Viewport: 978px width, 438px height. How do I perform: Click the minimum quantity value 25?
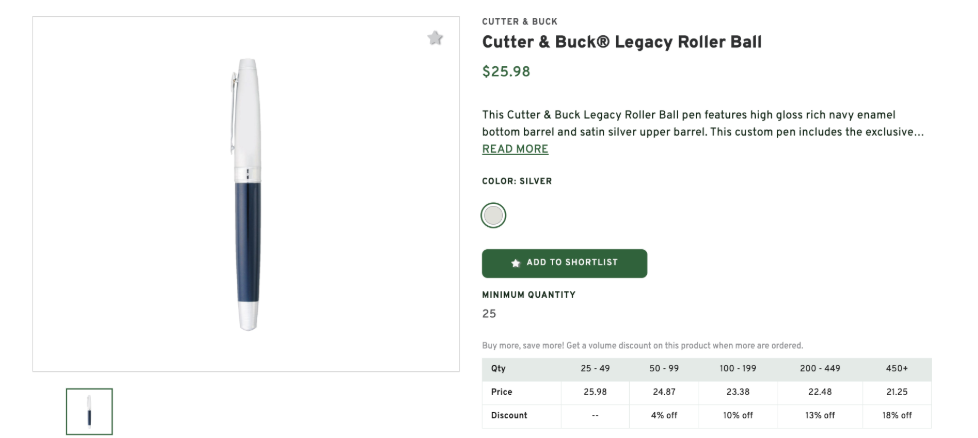pos(489,314)
